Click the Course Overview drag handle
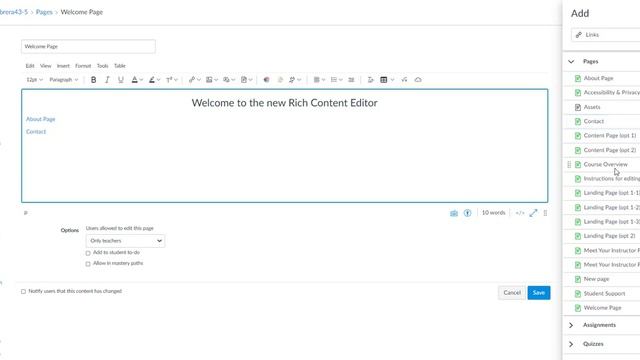The image size is (640, 360). [x=569, y=164]
